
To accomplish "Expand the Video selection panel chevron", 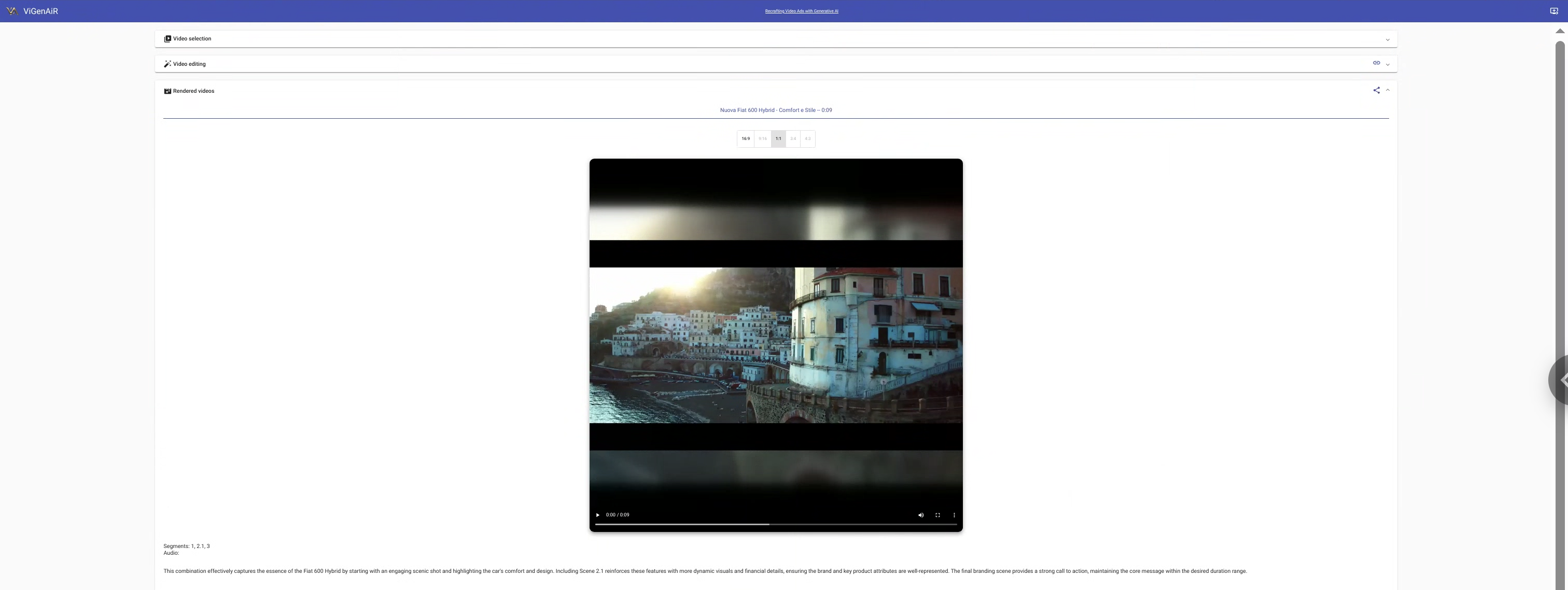I will (x=1387, y=39).
